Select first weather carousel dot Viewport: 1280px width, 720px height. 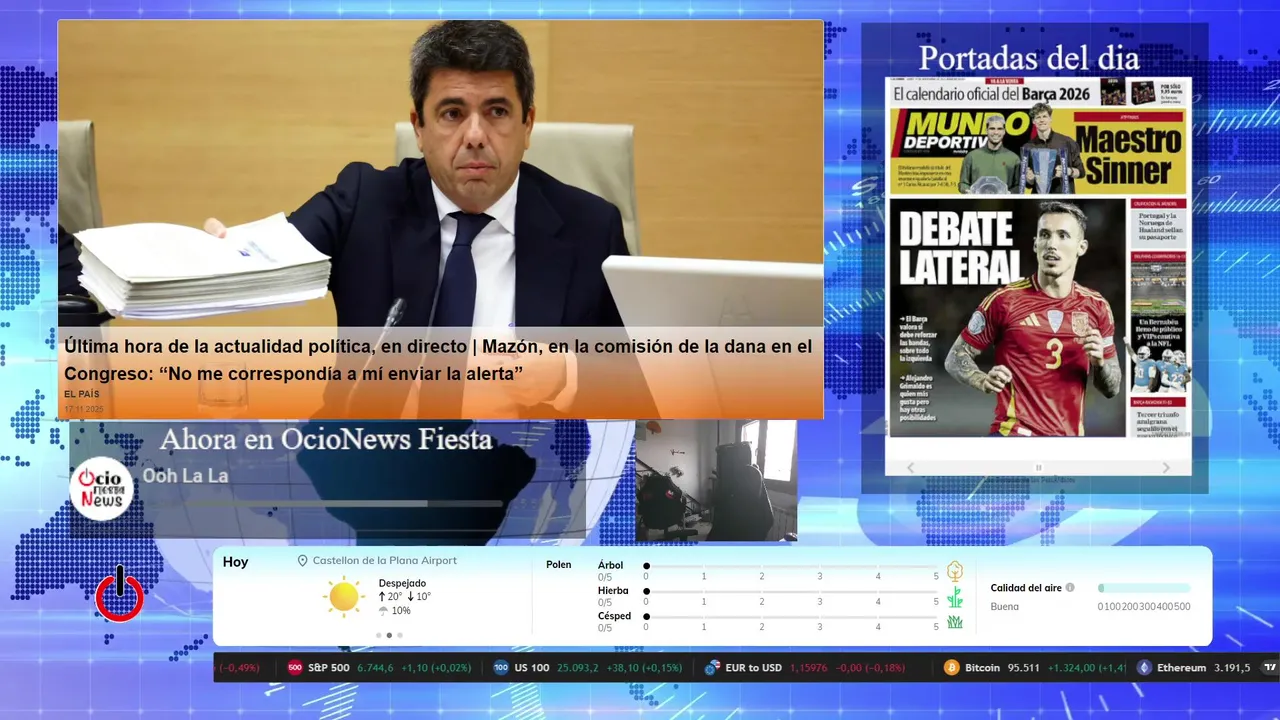tap(378, 635)
